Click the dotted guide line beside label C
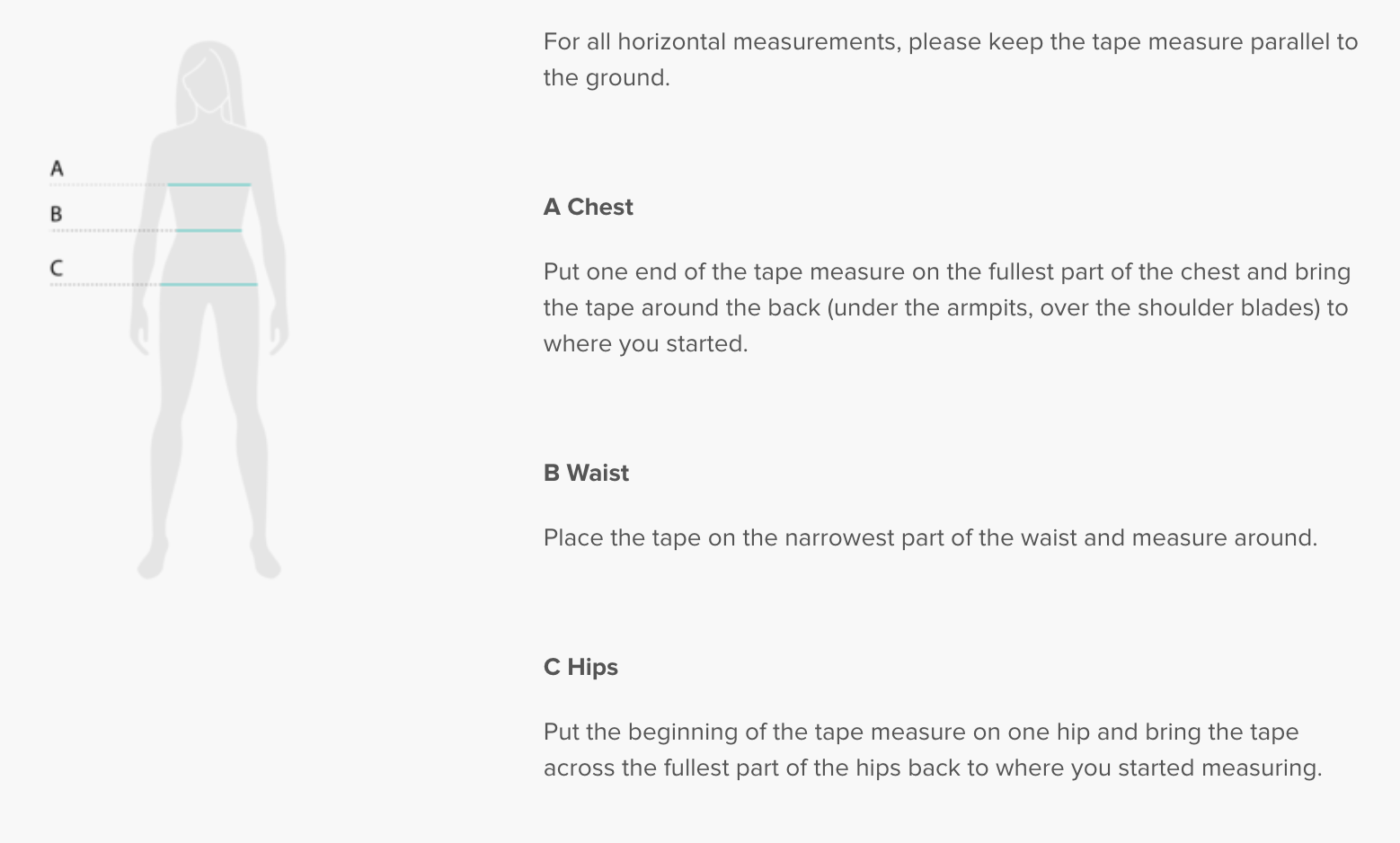The width and height of the screenshot is (1400, 843). click(104, 285)
